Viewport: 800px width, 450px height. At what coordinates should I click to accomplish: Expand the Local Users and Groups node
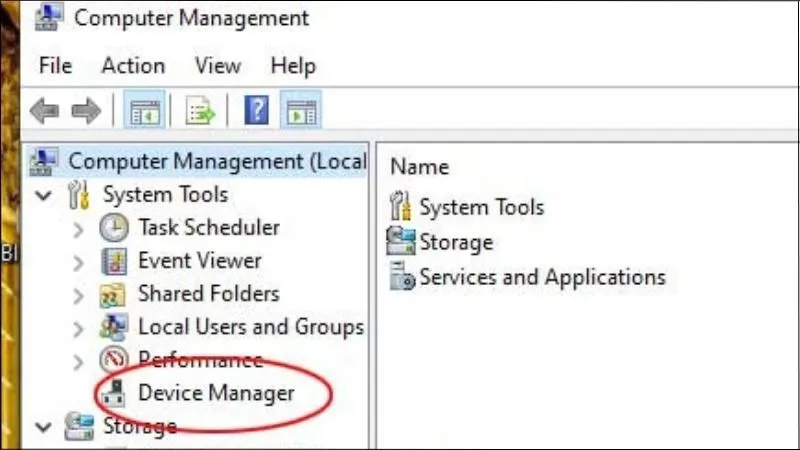tap(78, 329)
